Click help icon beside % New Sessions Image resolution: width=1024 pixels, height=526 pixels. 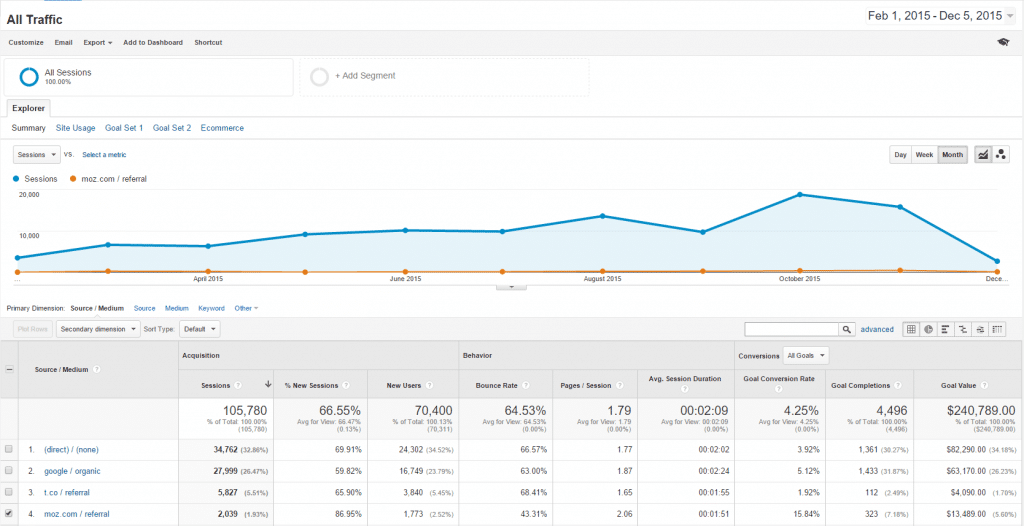coord(346,386)
